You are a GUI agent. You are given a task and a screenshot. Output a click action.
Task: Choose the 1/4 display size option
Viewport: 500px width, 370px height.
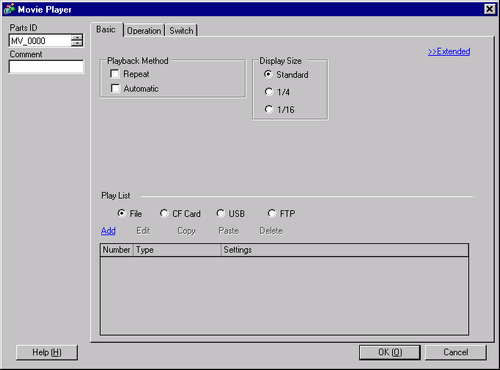pos(269,91)
